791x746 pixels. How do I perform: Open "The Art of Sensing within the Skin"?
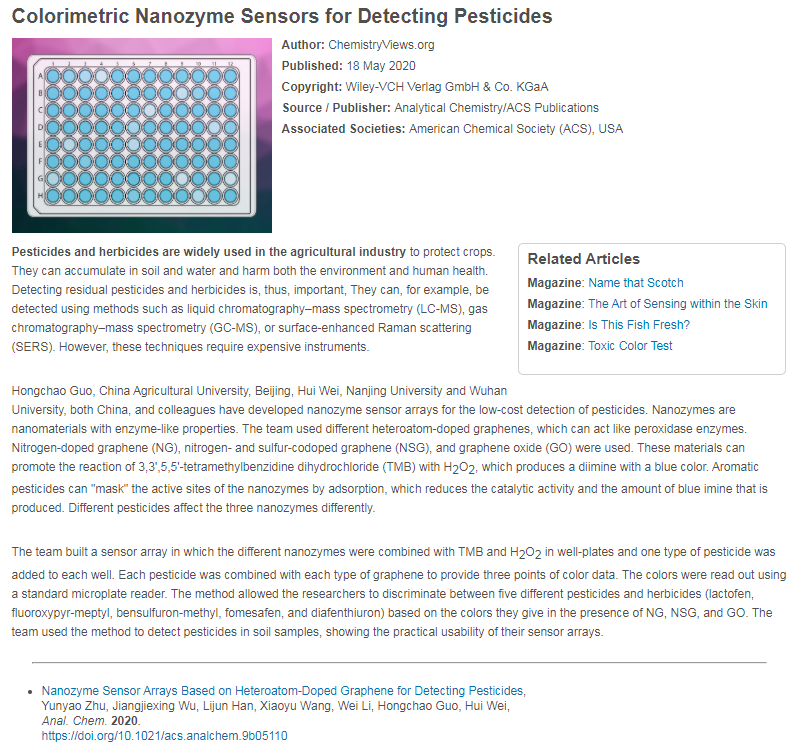(x=677, y=304)
